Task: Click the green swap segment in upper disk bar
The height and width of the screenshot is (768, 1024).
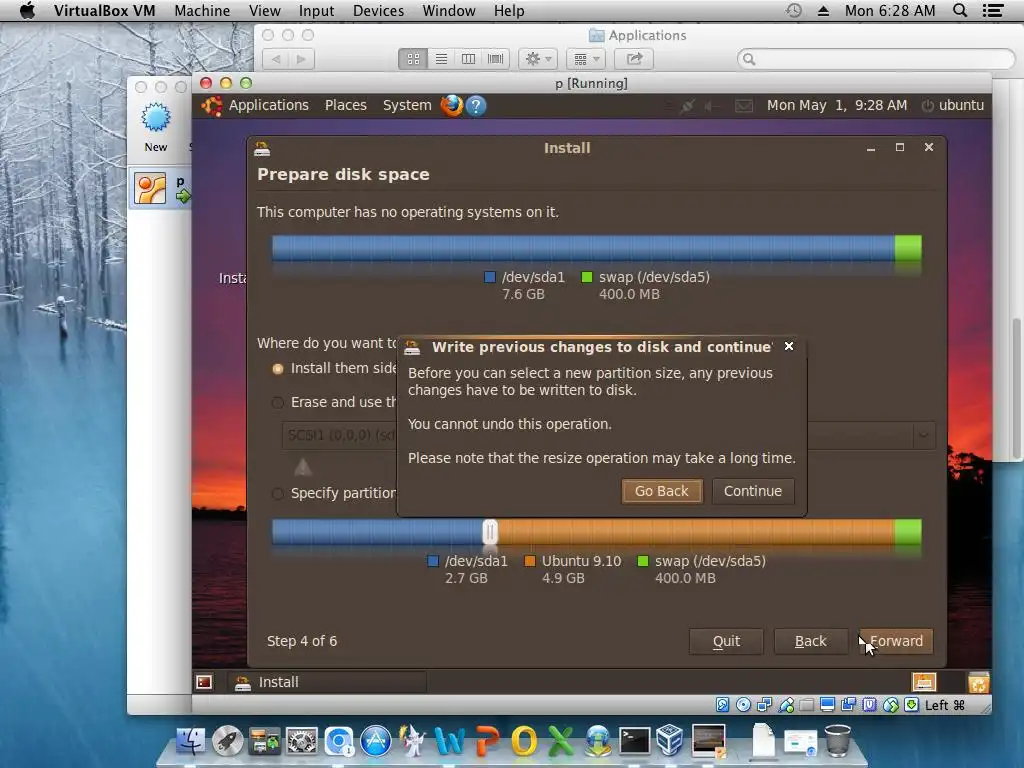Action: tap(908, 248)
